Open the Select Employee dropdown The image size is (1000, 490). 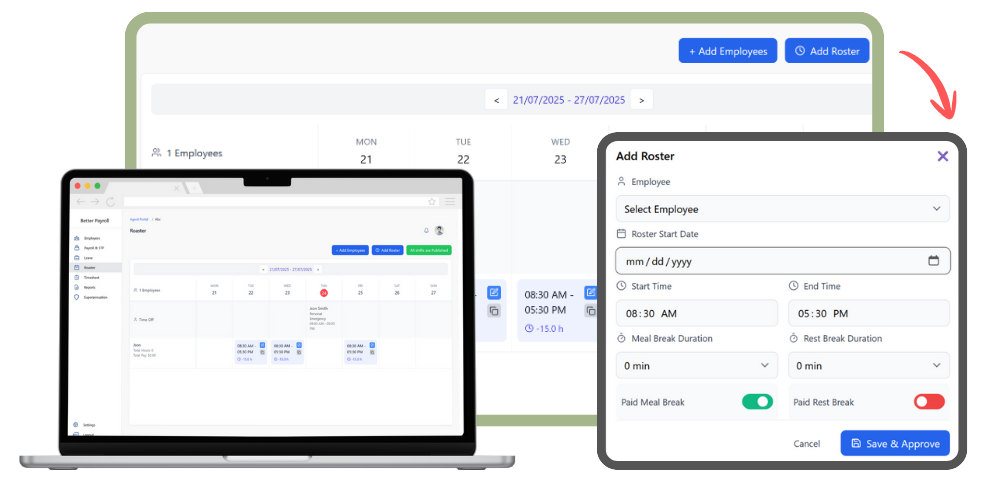tap(782, 209)
